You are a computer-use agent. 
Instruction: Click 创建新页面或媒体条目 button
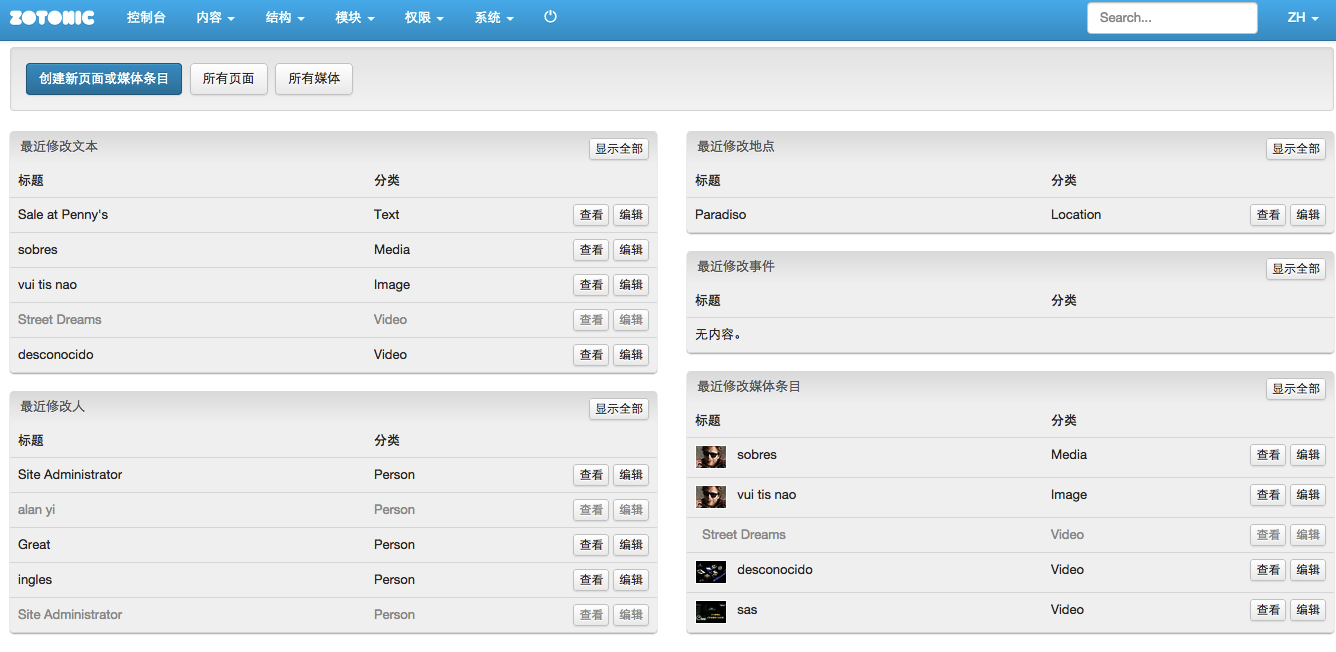(104, 79)
